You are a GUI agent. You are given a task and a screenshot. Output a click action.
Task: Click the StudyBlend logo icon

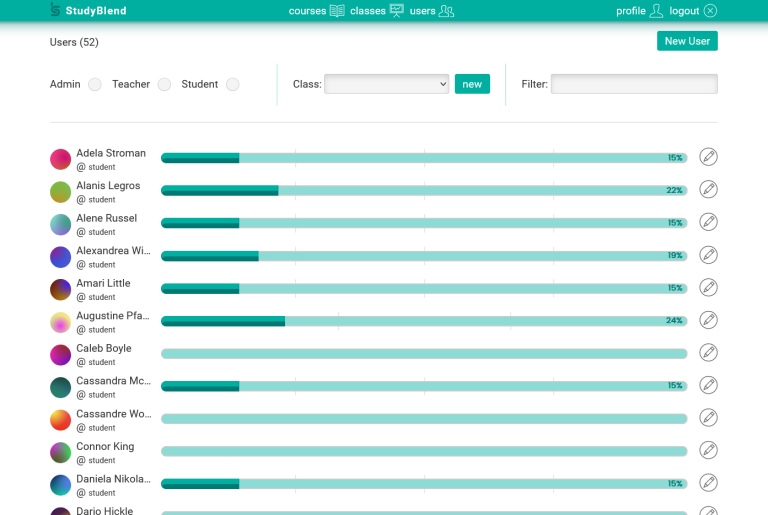pyautogui.click(x=55, y=9)
